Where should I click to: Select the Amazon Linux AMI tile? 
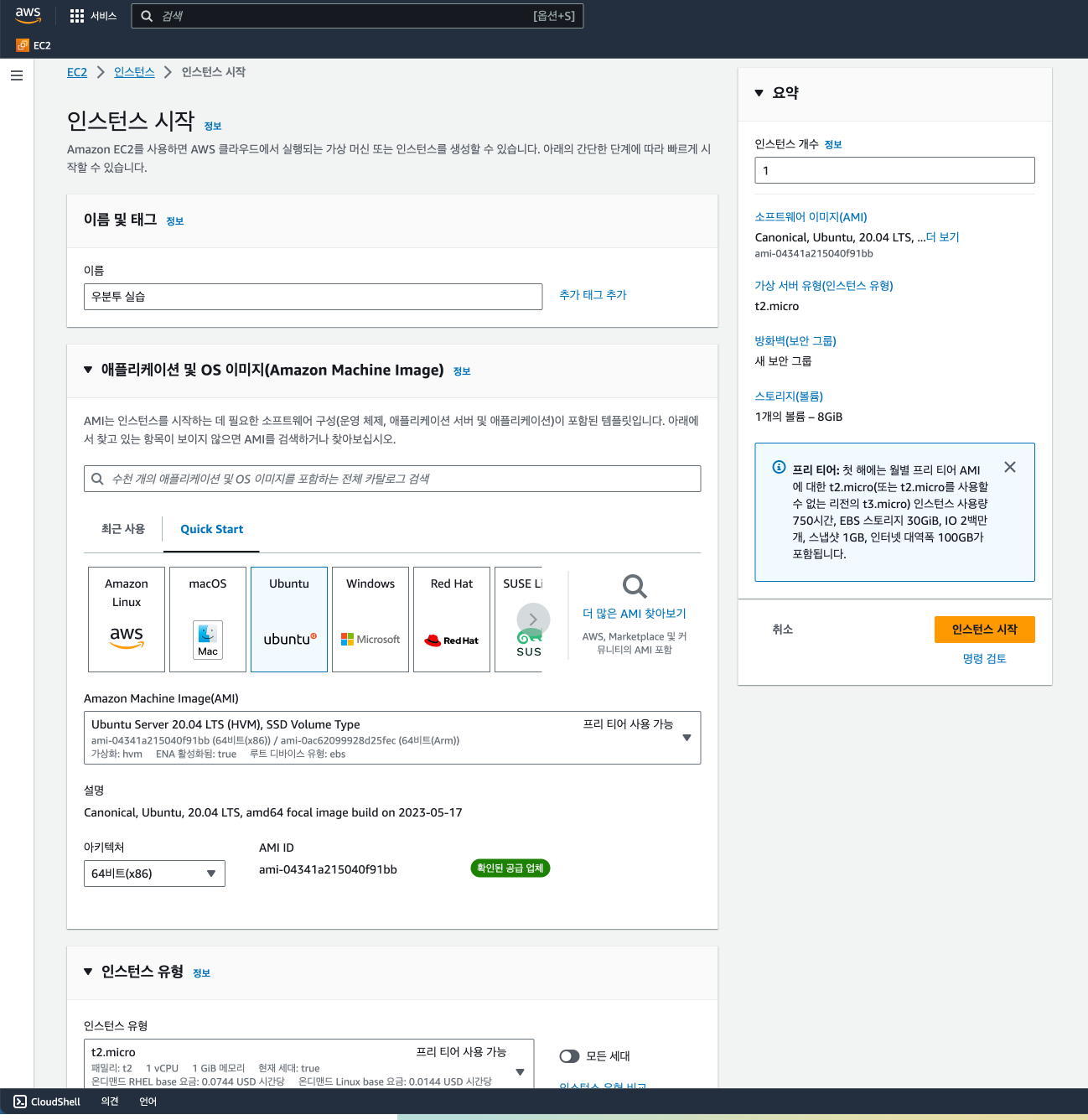pos(127,620)
